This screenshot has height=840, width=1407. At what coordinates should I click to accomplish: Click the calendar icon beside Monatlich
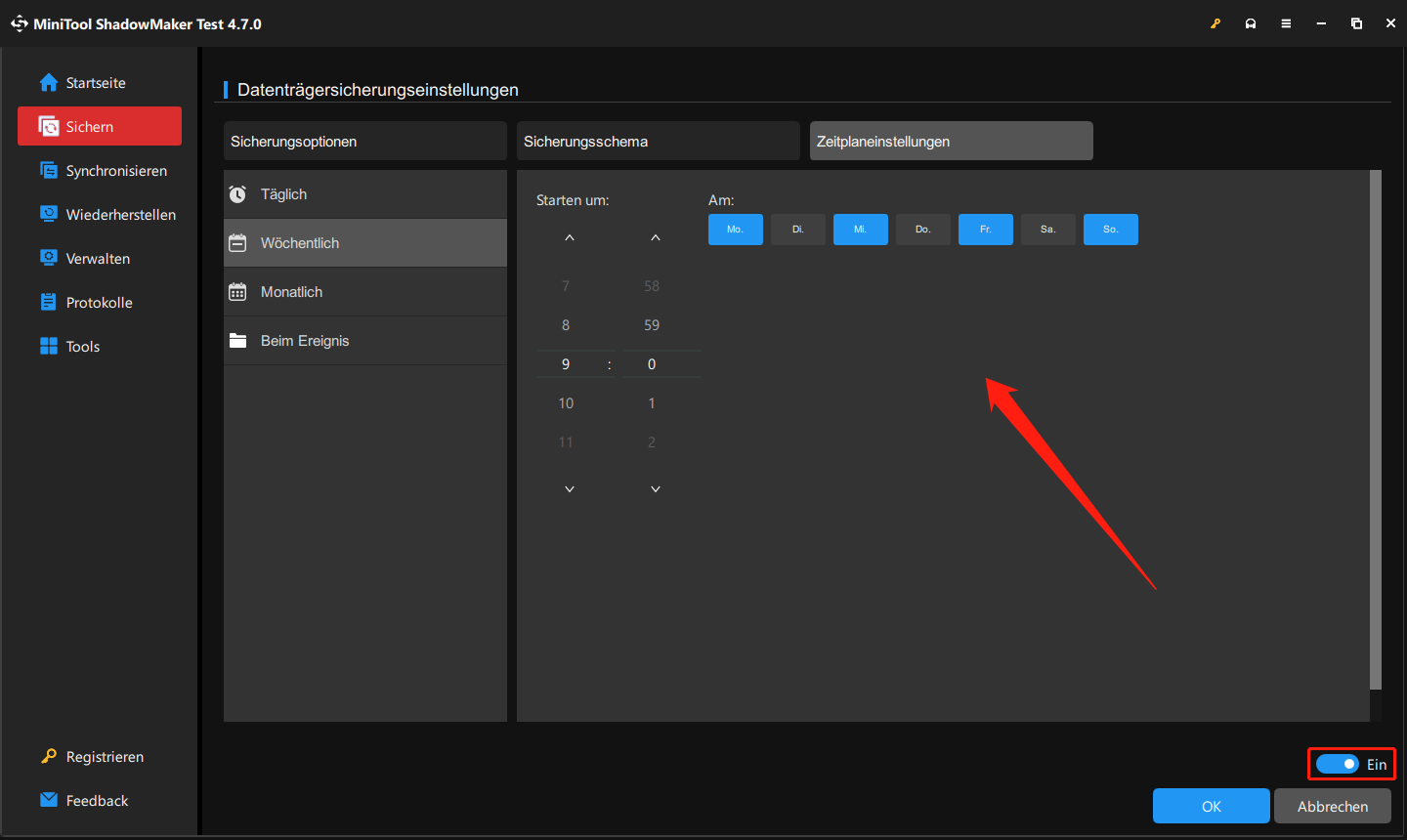point(237,292)
